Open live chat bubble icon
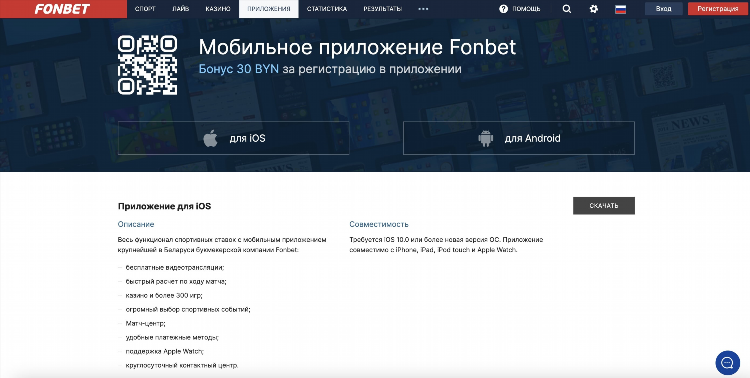Screen dimensions: 750x378 click(728, 362)
